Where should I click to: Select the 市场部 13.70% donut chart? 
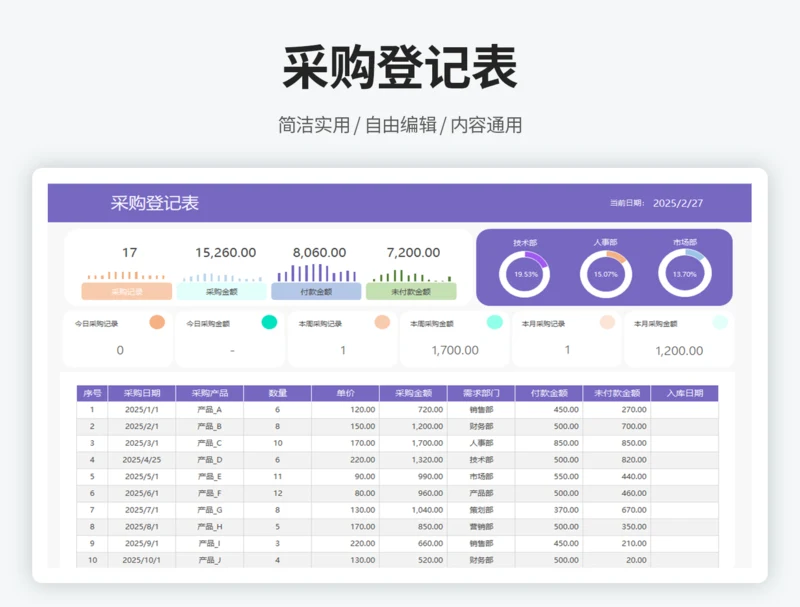(x=685, y=274)
